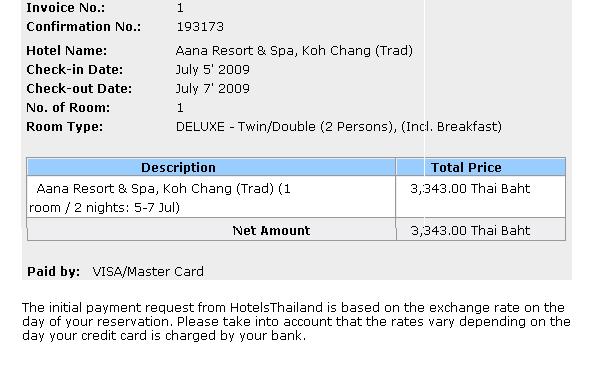Image resolution: width=595 pixels, height=384 pixels.
Task: Click the Check-in Date value July 5' 2009
Action: click(212, 69)
